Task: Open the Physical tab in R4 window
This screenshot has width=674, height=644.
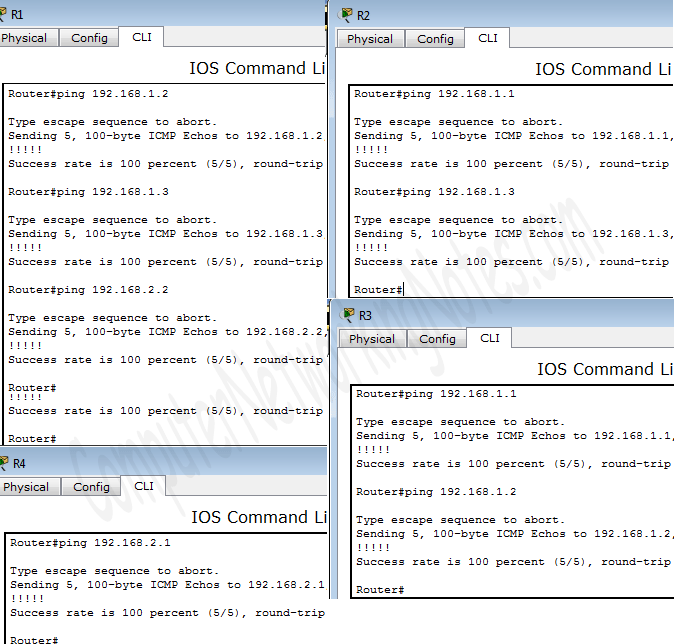Action: coord(28,487)
